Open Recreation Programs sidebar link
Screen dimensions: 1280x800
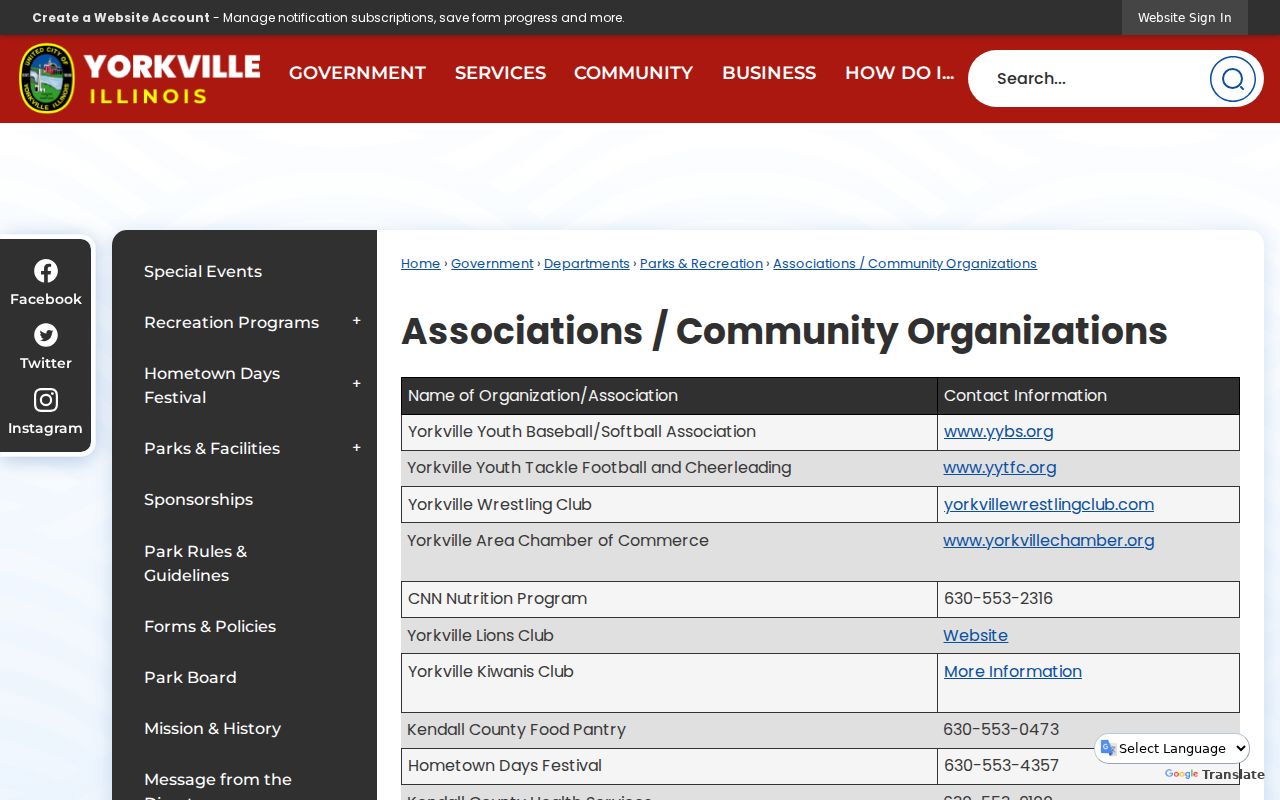(x=231, y=323)
